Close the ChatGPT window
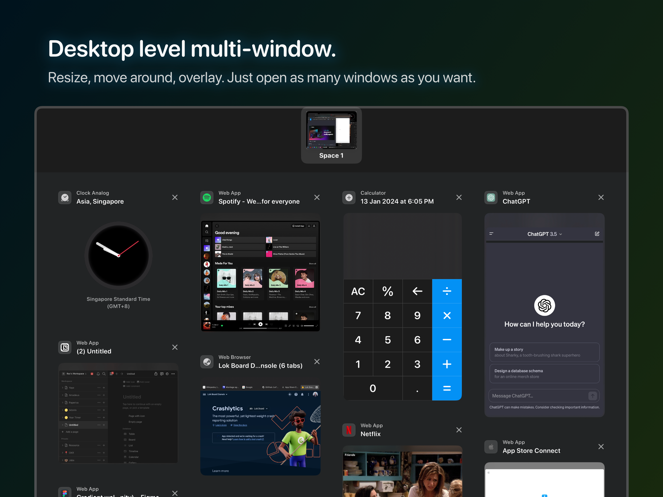The image size is (663, 497). [601, 198]
